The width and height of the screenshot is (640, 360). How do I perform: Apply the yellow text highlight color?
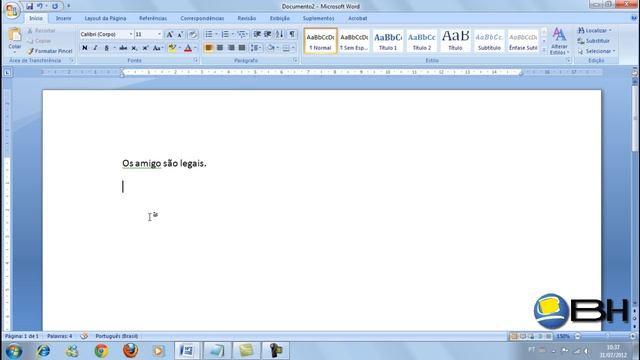[x=172, y=48]
